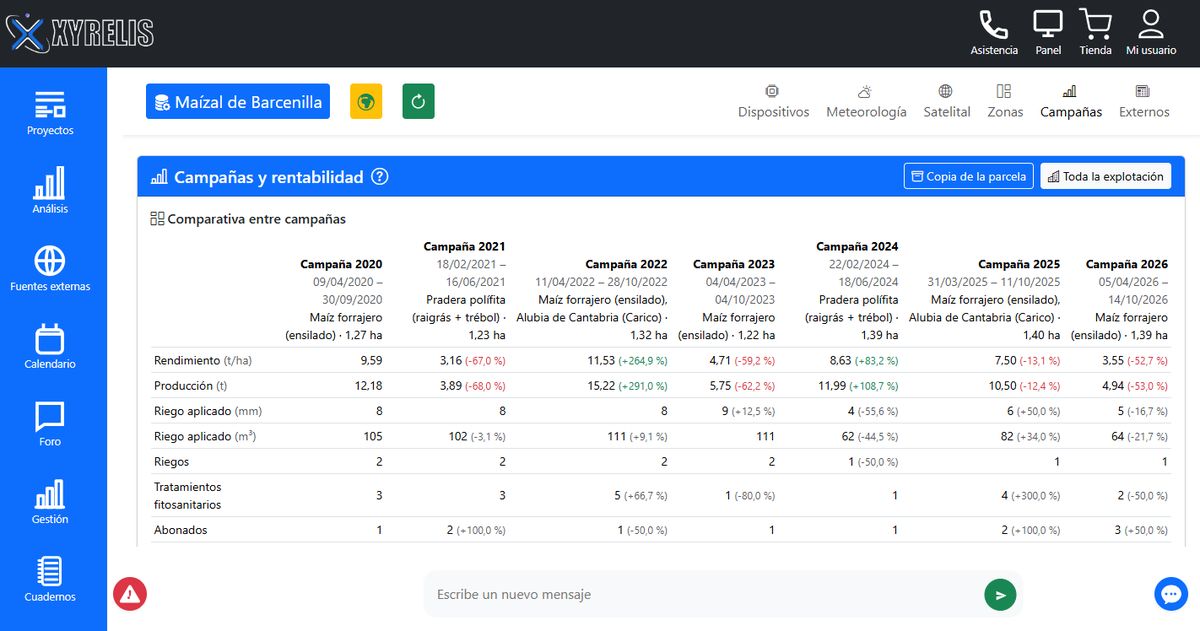Open Cuadernos in the sidebar

pyautogui.click(x=50, y=579)
